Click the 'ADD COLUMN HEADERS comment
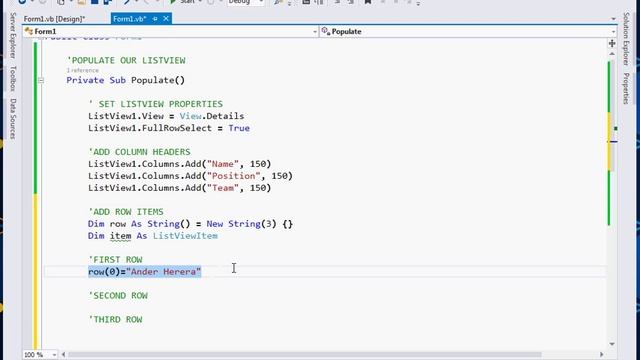Viewport: 640px width, 360px height. click(x=139, y=152)
